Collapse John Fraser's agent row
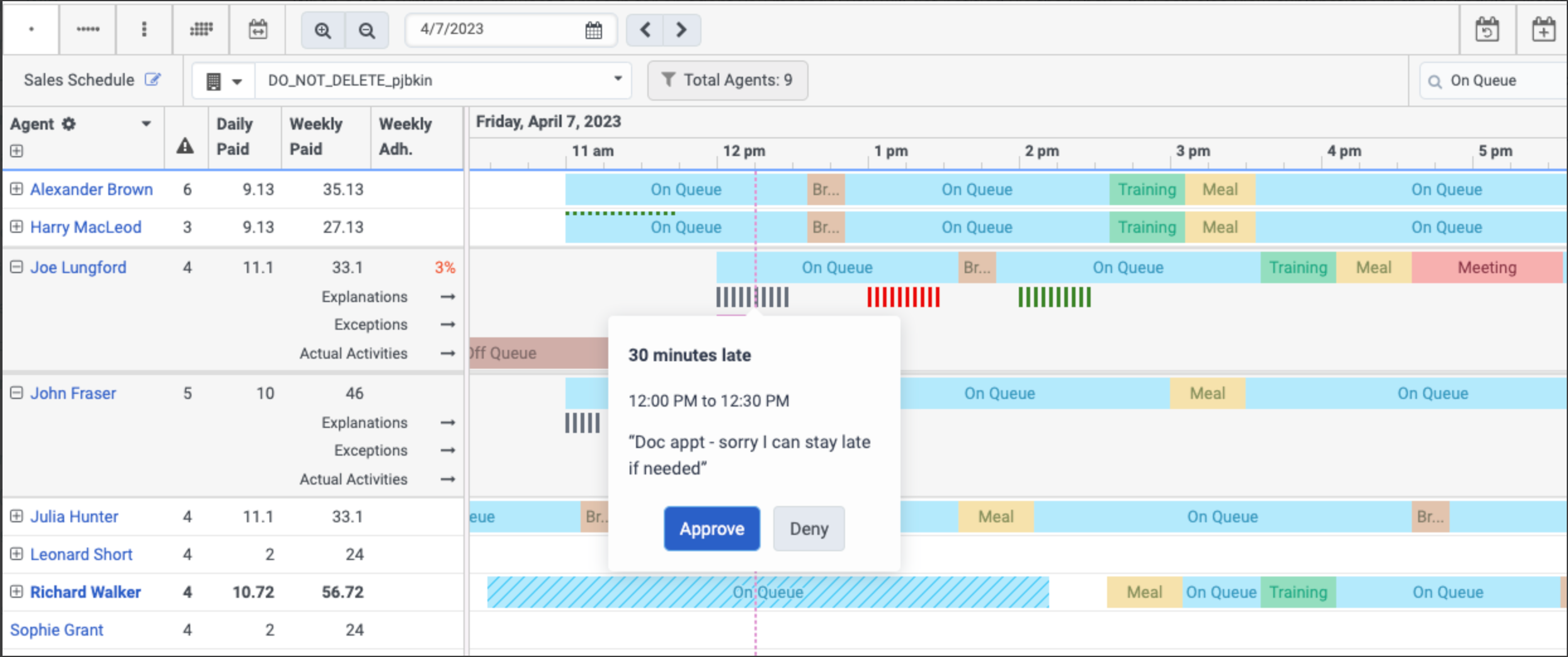The image size is (1568, 657). (x=16, y=393)
